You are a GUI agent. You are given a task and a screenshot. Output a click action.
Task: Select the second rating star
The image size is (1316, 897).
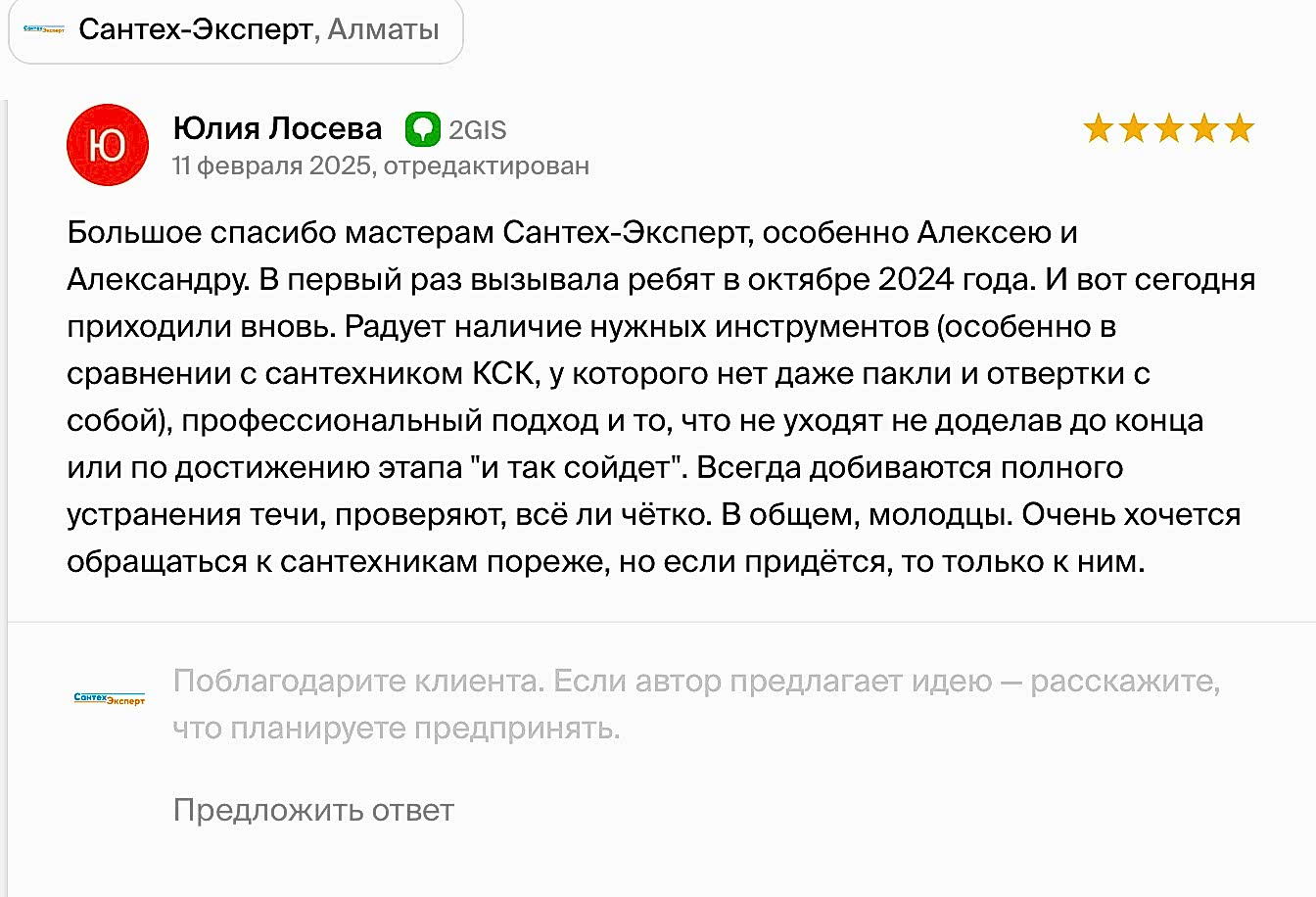[x=1134, y=128]
